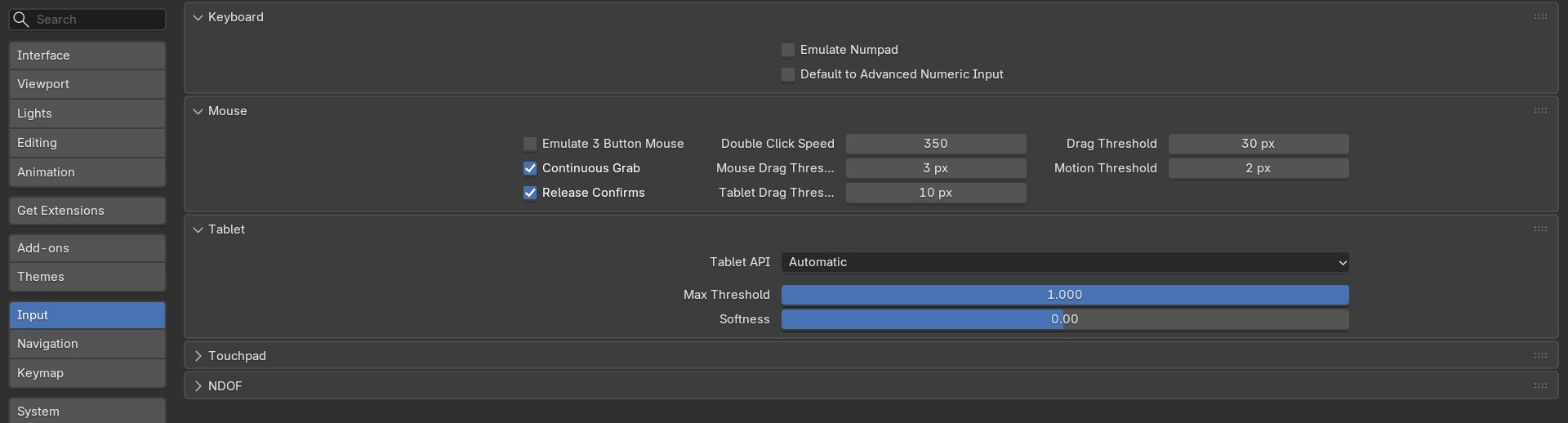Focus the preferences Search box

tap(87, 19)
